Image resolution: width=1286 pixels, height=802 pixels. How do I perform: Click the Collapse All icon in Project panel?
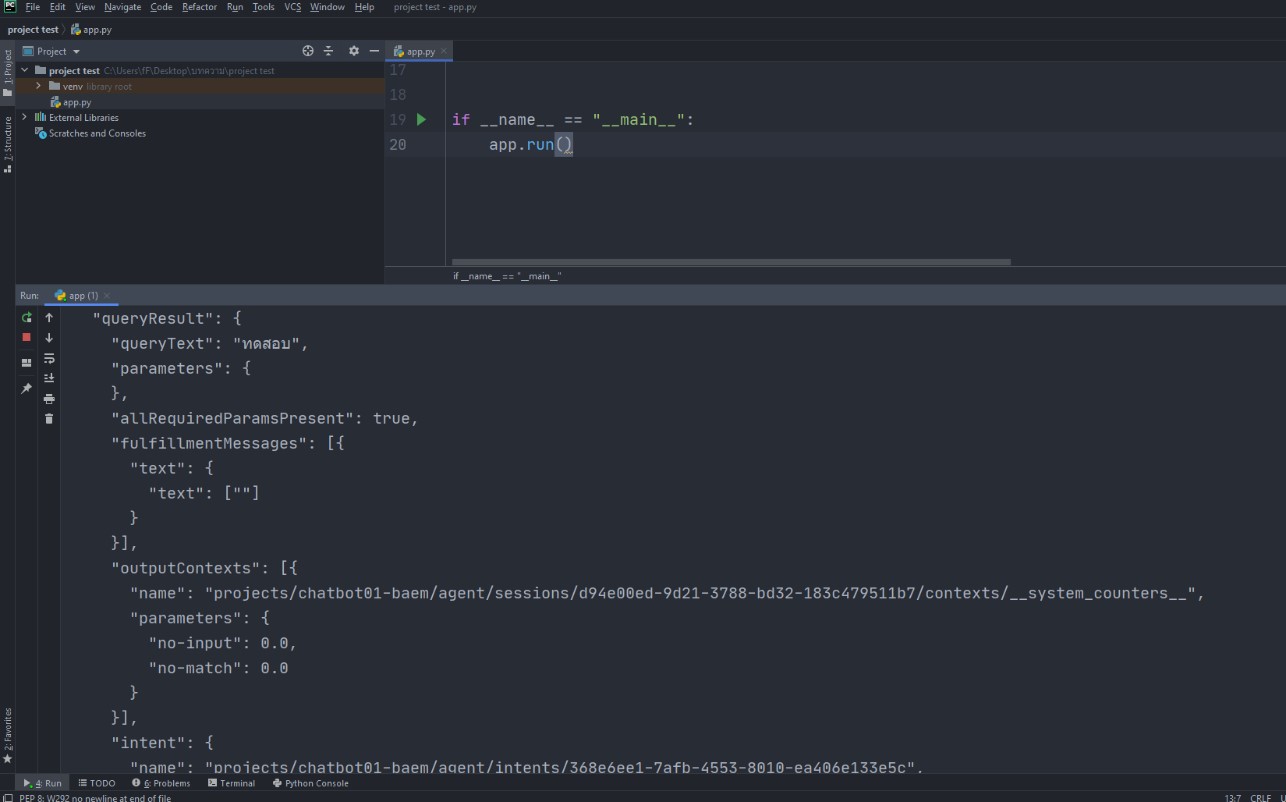click(328, 51)
